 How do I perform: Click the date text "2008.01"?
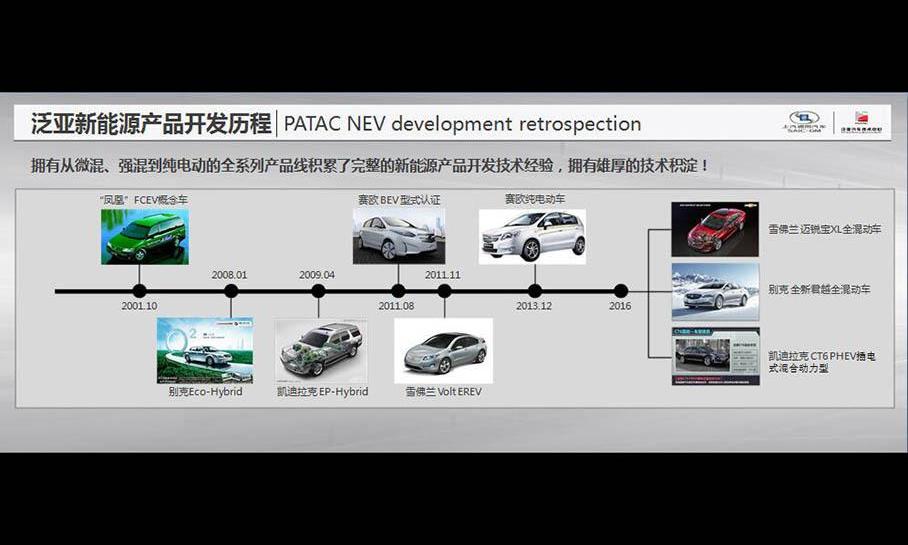(x=229, y=275)
